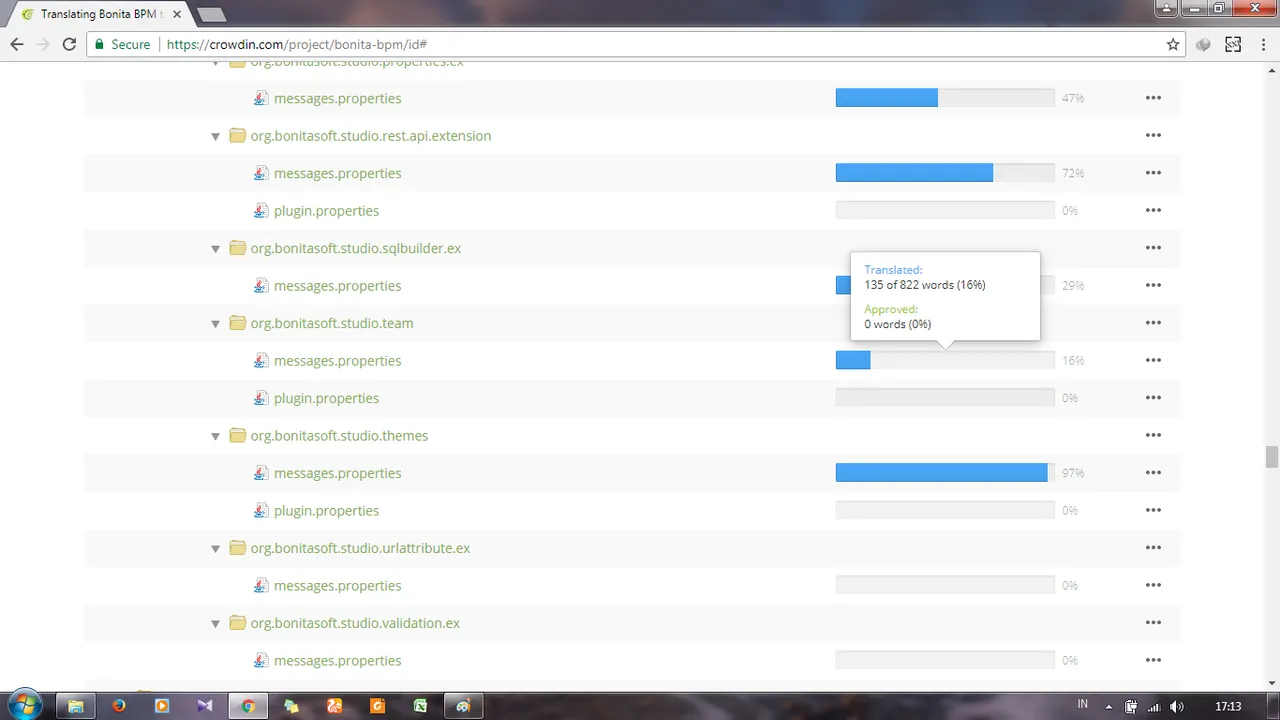Click file icon of plugin.properties under studio.team
This screenshot has height=720, width=1280.
point(261,398)
